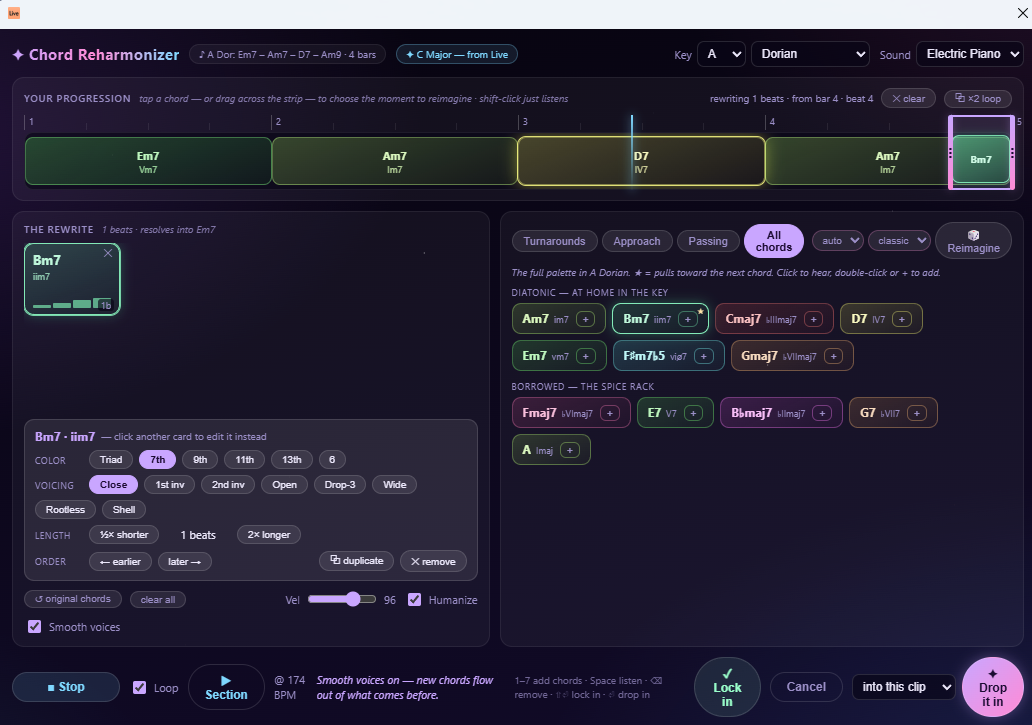Screen dimensions: 1032x725
Task: Click the Drop it in button
Action: 993,688
